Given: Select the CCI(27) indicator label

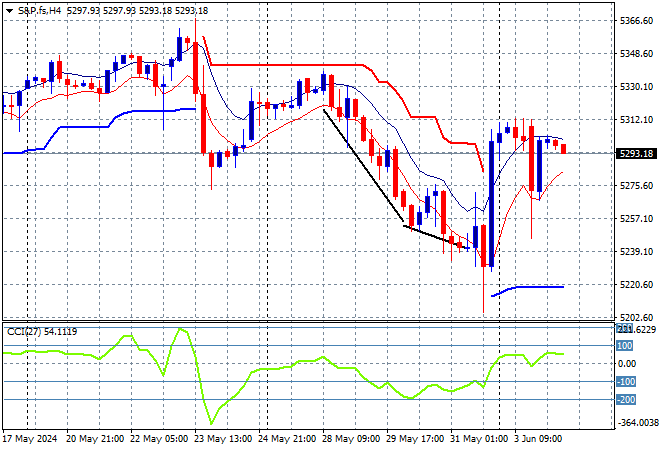Looking at the screenshot, I should pyautogui.click(x=24, y=332).
